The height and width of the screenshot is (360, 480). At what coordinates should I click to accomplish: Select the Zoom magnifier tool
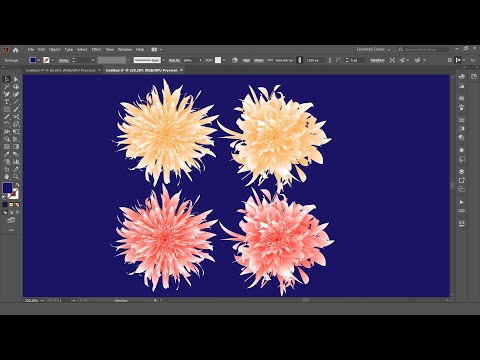pos(16,177)
